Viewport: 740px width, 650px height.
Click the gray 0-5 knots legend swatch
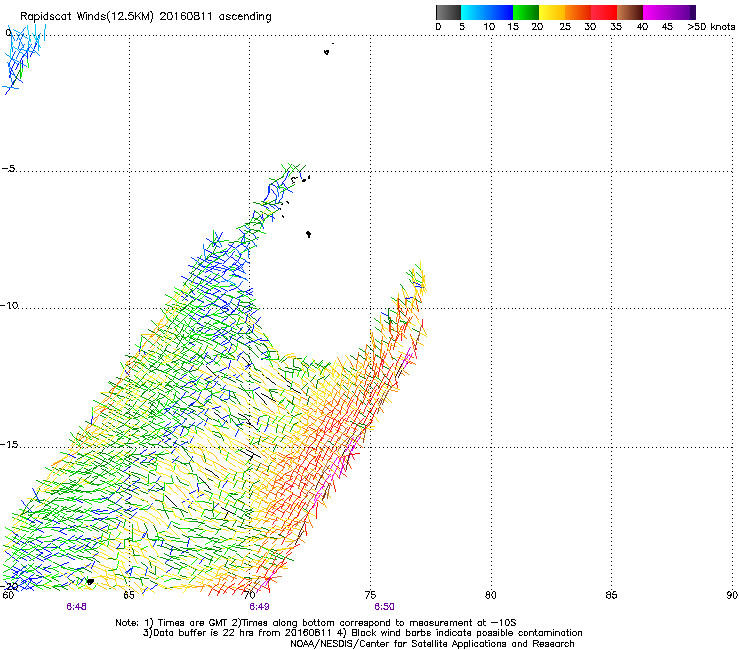pos(448,12)
